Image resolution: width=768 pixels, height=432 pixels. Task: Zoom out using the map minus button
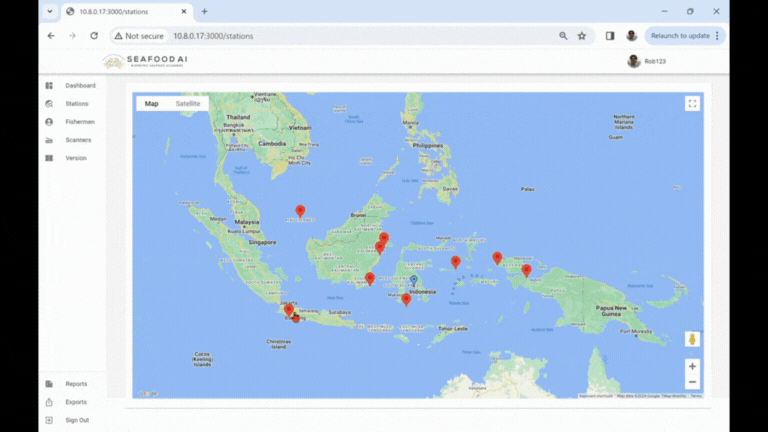[692, 382]
